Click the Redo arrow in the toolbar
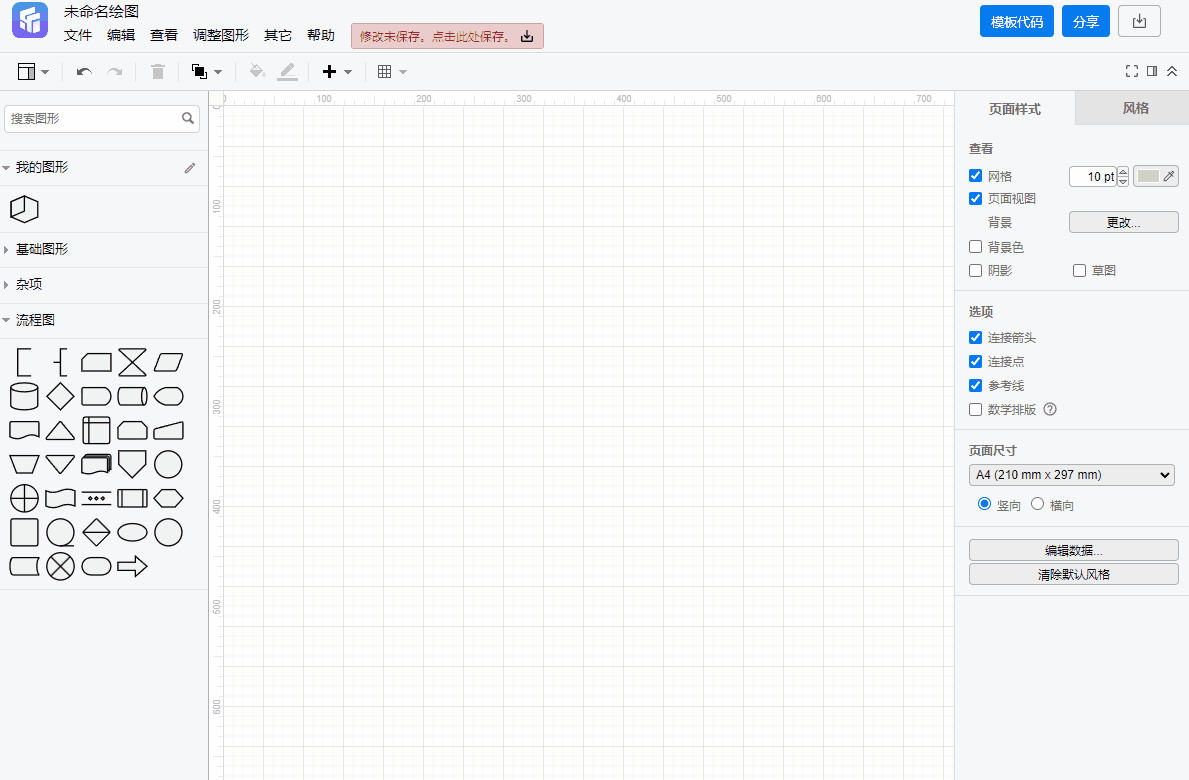This screenshot has width=1189, height=780. click(x=115, y=72)
